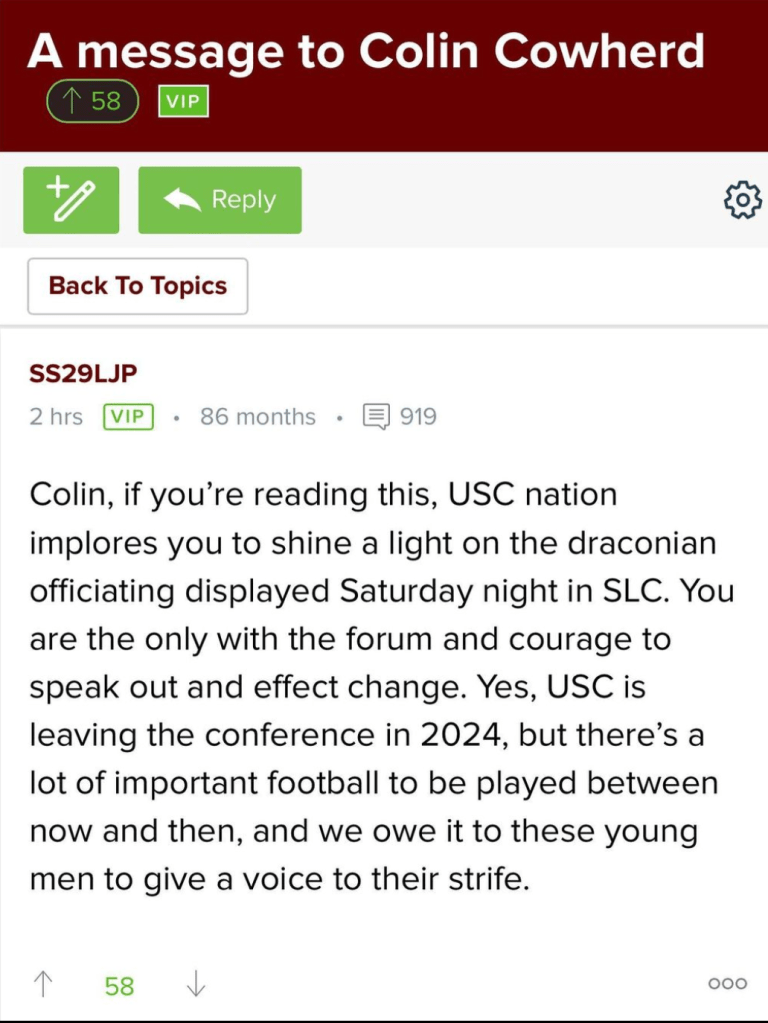Screen dimensions: 768x1023
Task: Click the green 58 vote count below post
Action: [119, 986]
